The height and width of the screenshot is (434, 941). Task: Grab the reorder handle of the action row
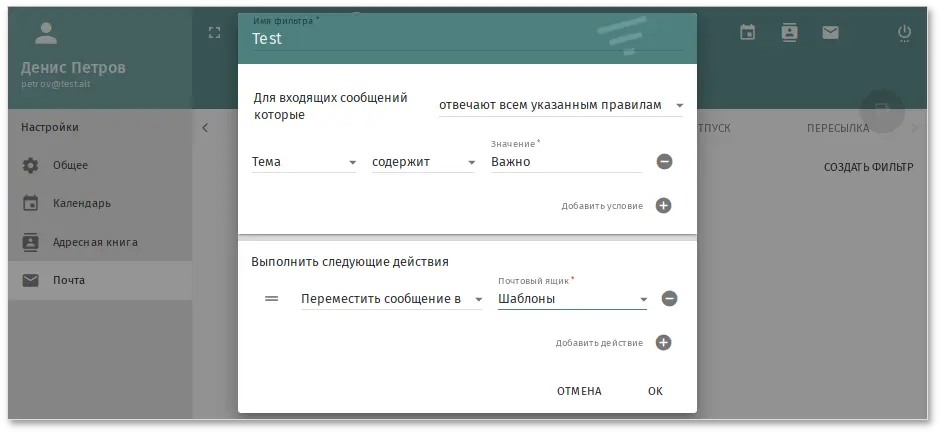point(271,298)
